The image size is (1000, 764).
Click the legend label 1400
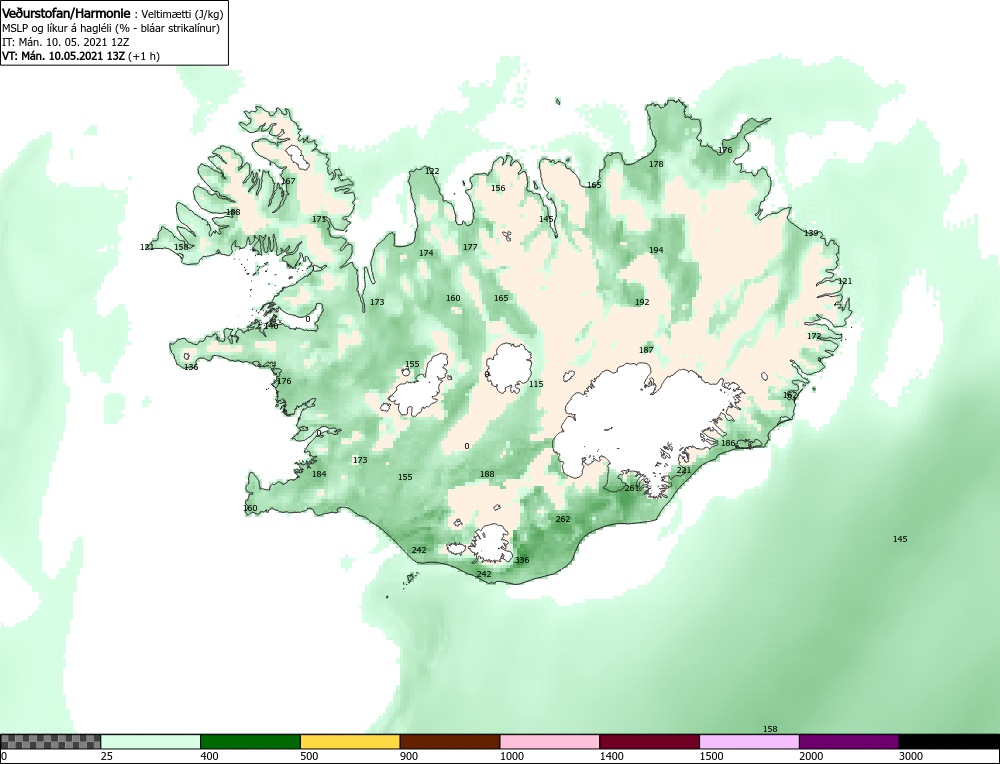(611, 756)
